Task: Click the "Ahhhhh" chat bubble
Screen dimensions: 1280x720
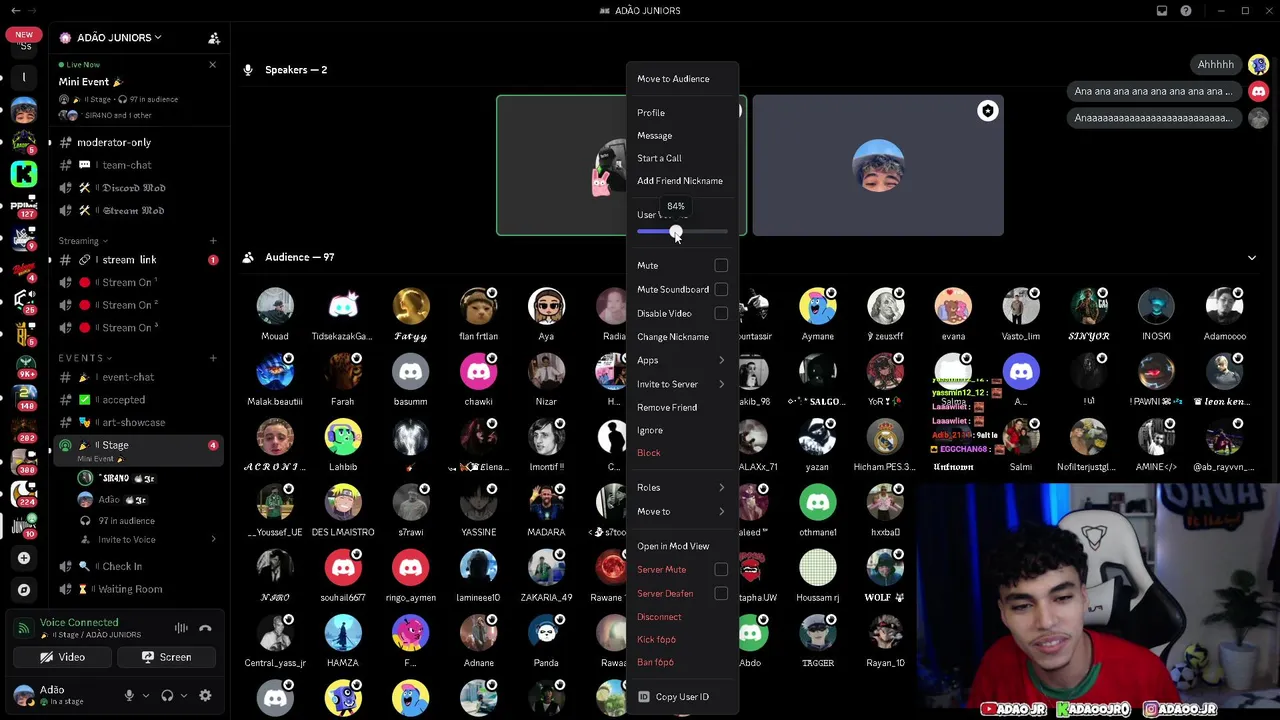Action: [1216, 65]
